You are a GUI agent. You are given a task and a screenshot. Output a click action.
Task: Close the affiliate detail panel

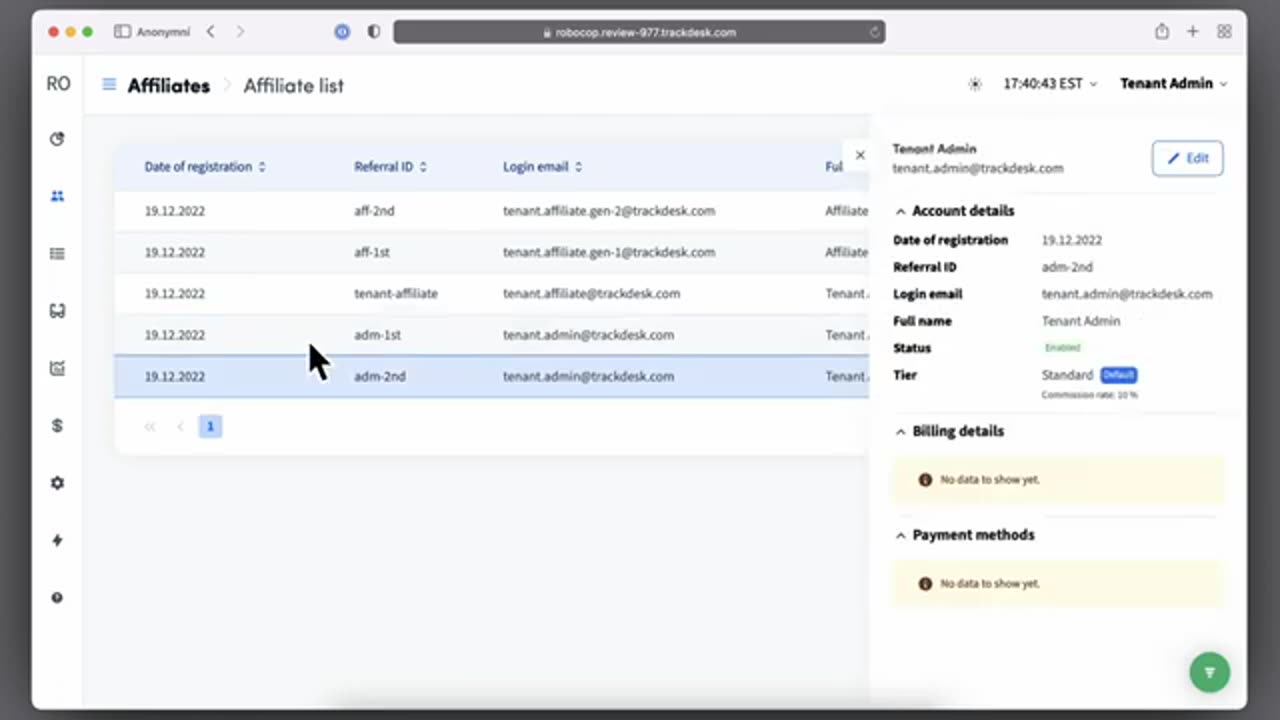tap(860, 155)
